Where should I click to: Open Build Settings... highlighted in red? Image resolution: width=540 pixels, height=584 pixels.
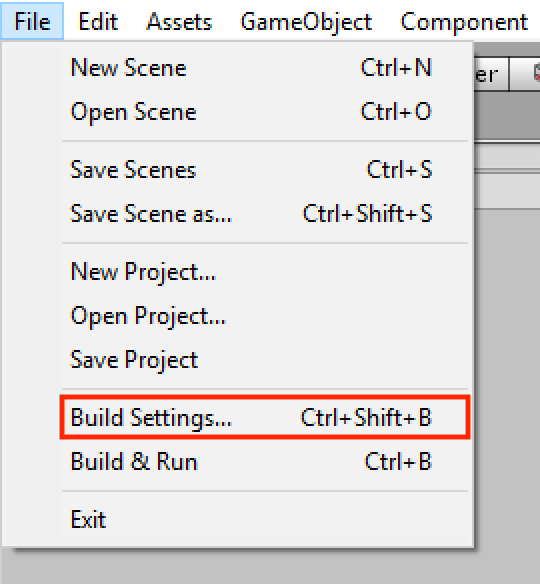265,417
